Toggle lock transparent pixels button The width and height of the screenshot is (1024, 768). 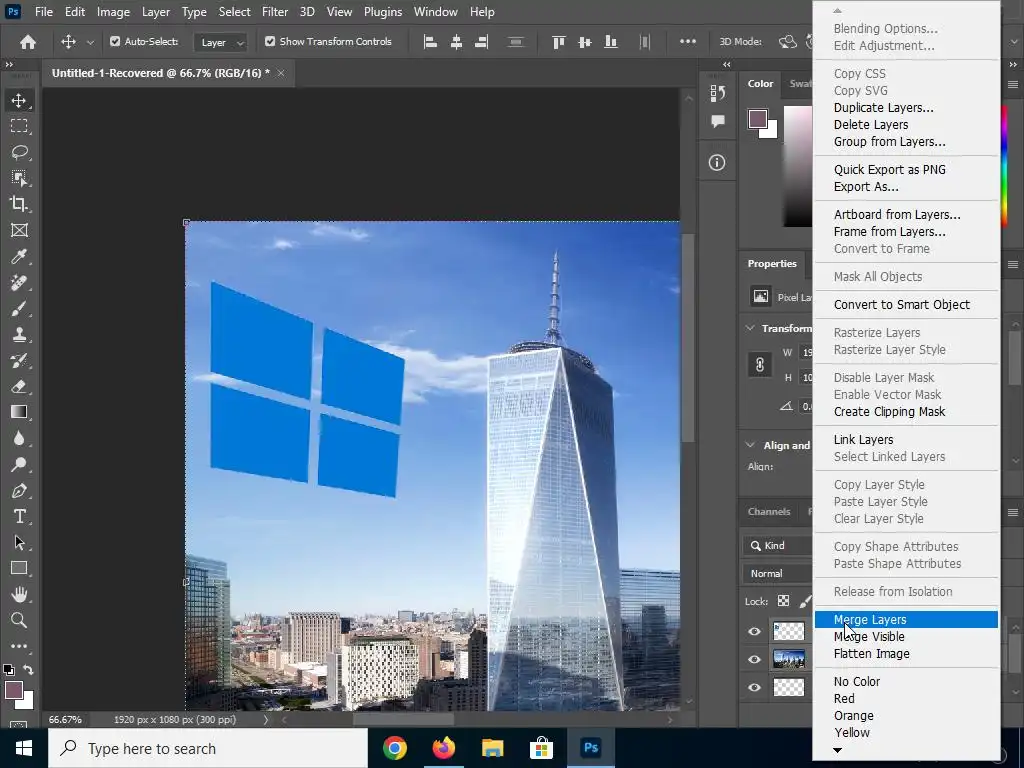pos(784,601)
